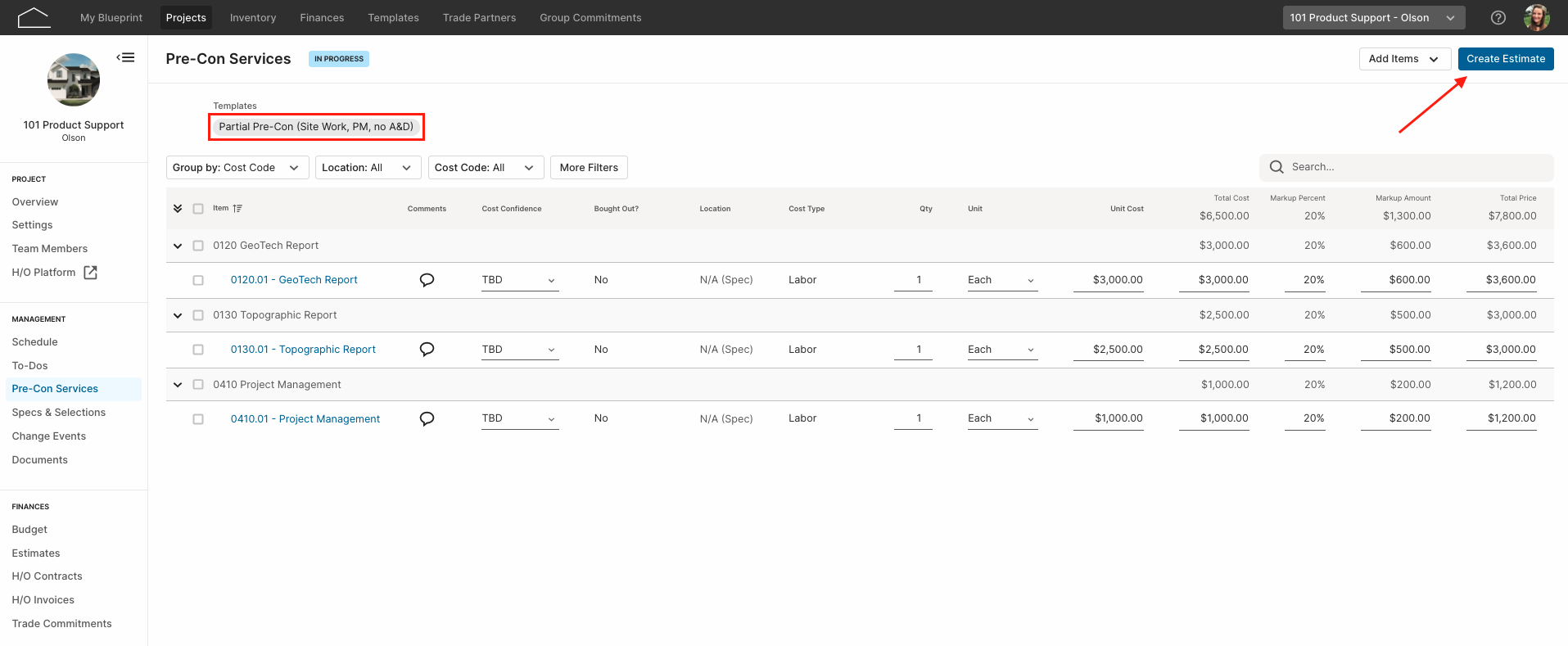Open the Add Items dropdown

click(1404, 59)
